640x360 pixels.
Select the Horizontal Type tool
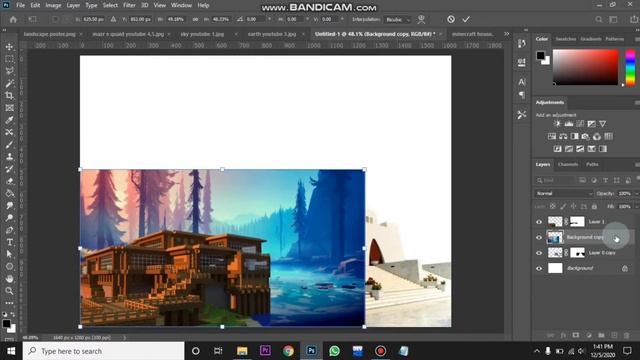pos(9,242)
